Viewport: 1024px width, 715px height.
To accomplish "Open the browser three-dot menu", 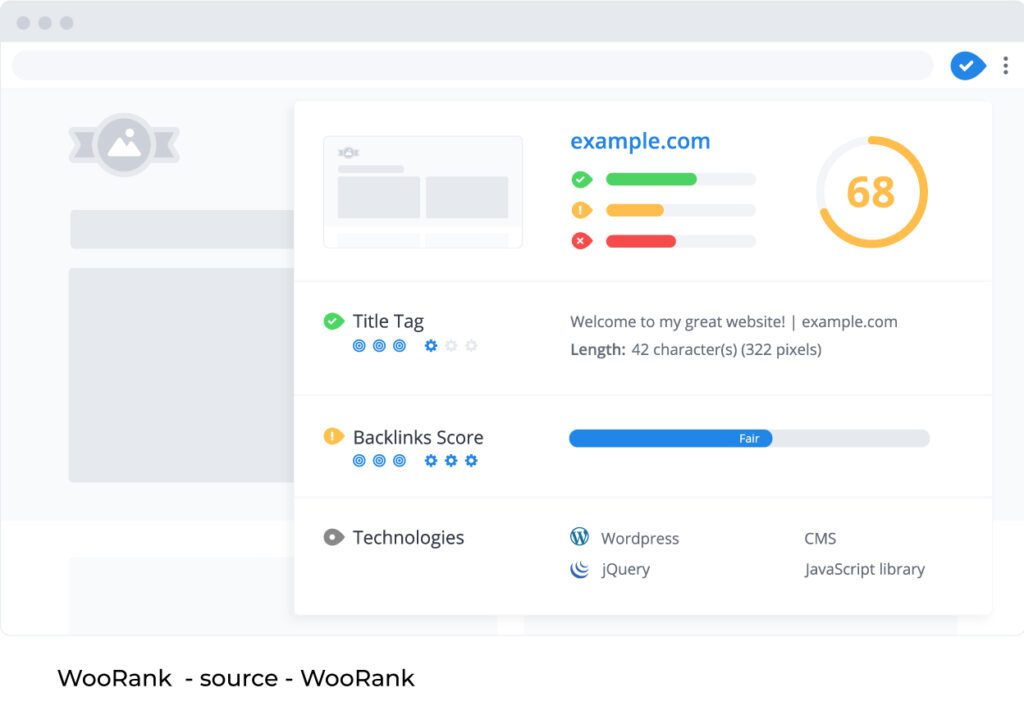I will [1005, 65].
